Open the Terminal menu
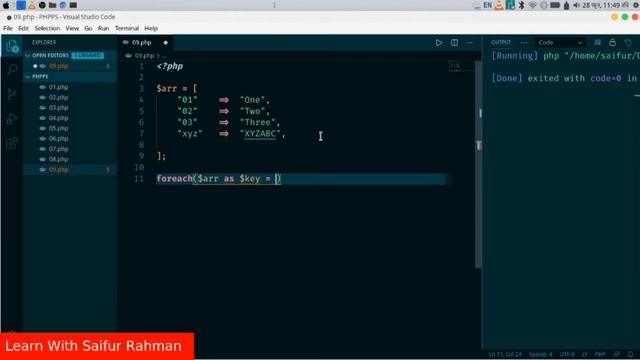This screenshot has width=640, height=360. [x=127, y=28]
